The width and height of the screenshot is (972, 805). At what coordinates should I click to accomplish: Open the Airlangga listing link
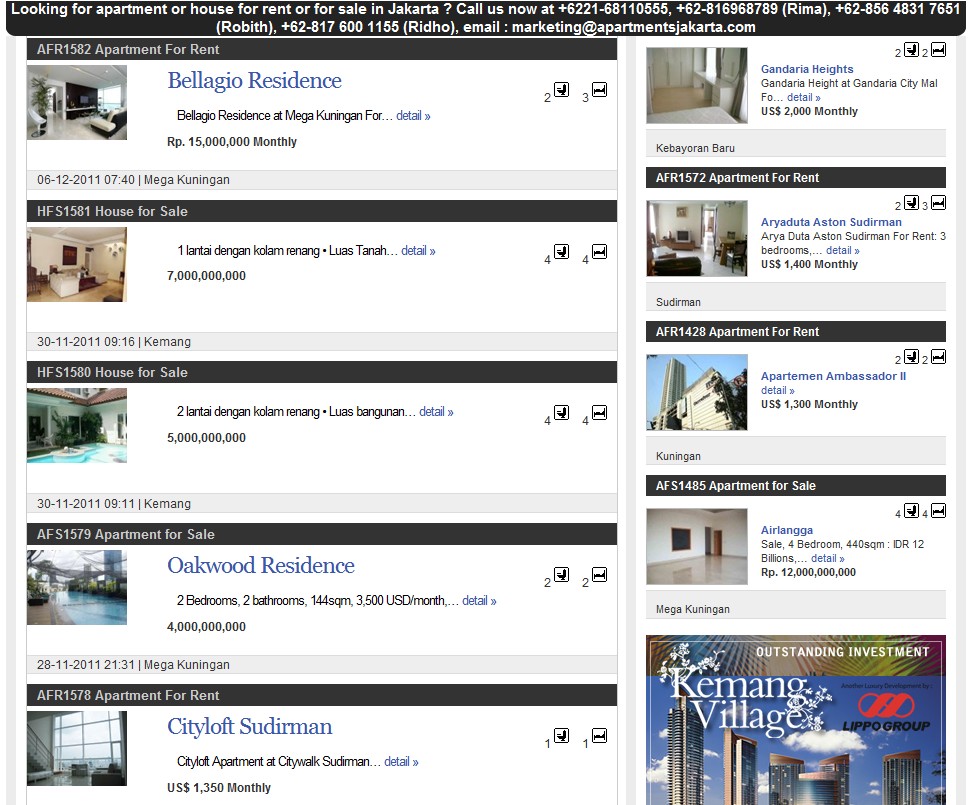point(787,530)
